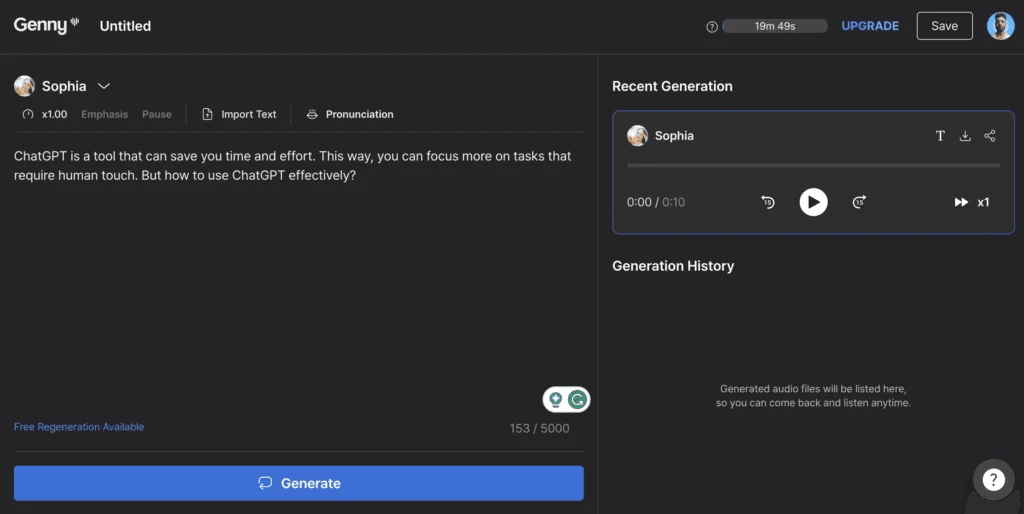Click the Sophia voice avatar in editor
Screen dimensions: 1024x514
click(x=24, y=86)
